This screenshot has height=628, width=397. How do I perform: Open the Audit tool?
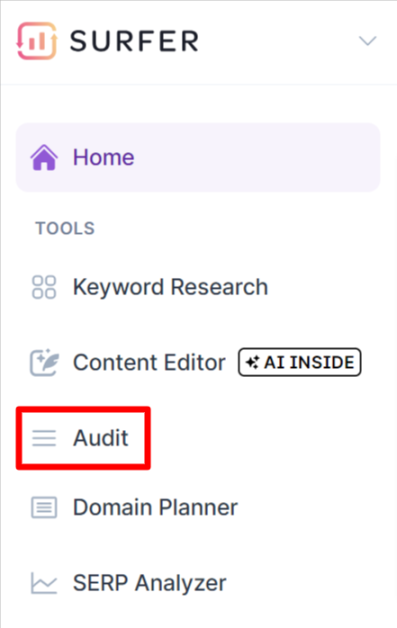(x=101, y=438)
